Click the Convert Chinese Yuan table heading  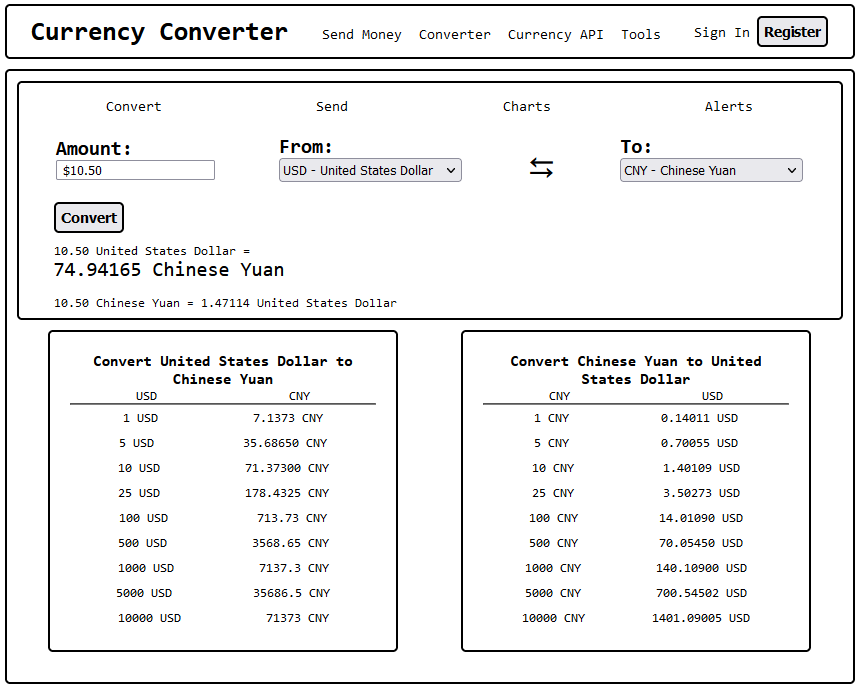635,370
